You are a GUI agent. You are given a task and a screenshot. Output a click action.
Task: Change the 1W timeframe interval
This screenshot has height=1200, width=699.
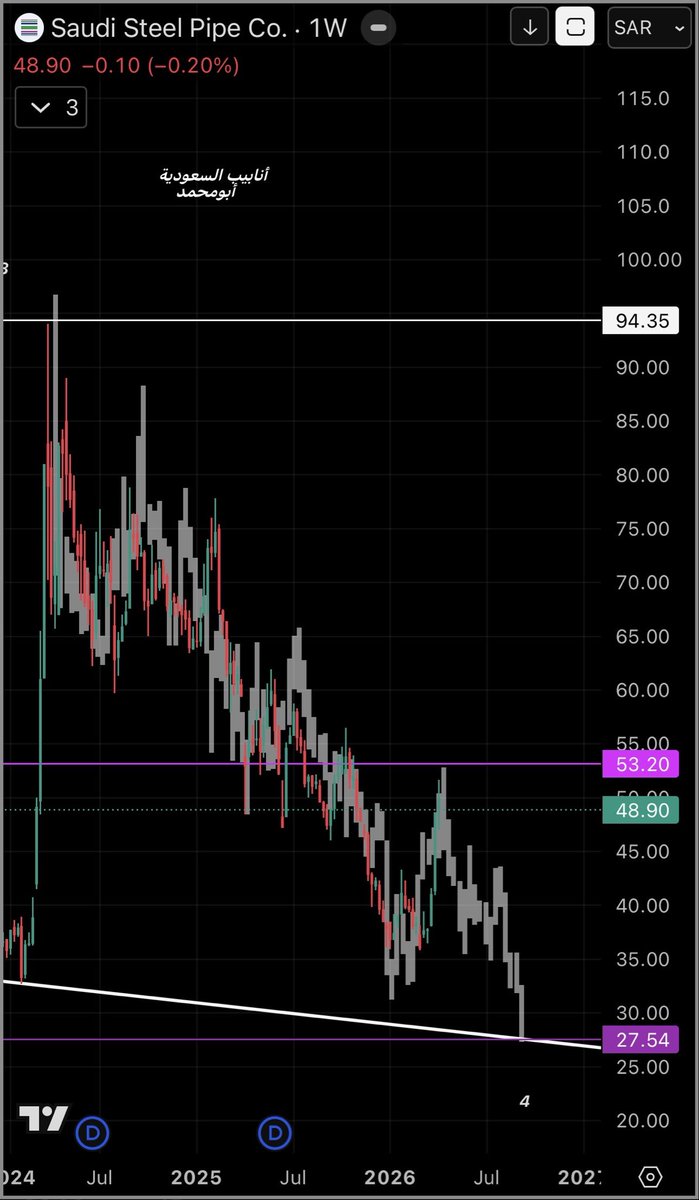328,28
